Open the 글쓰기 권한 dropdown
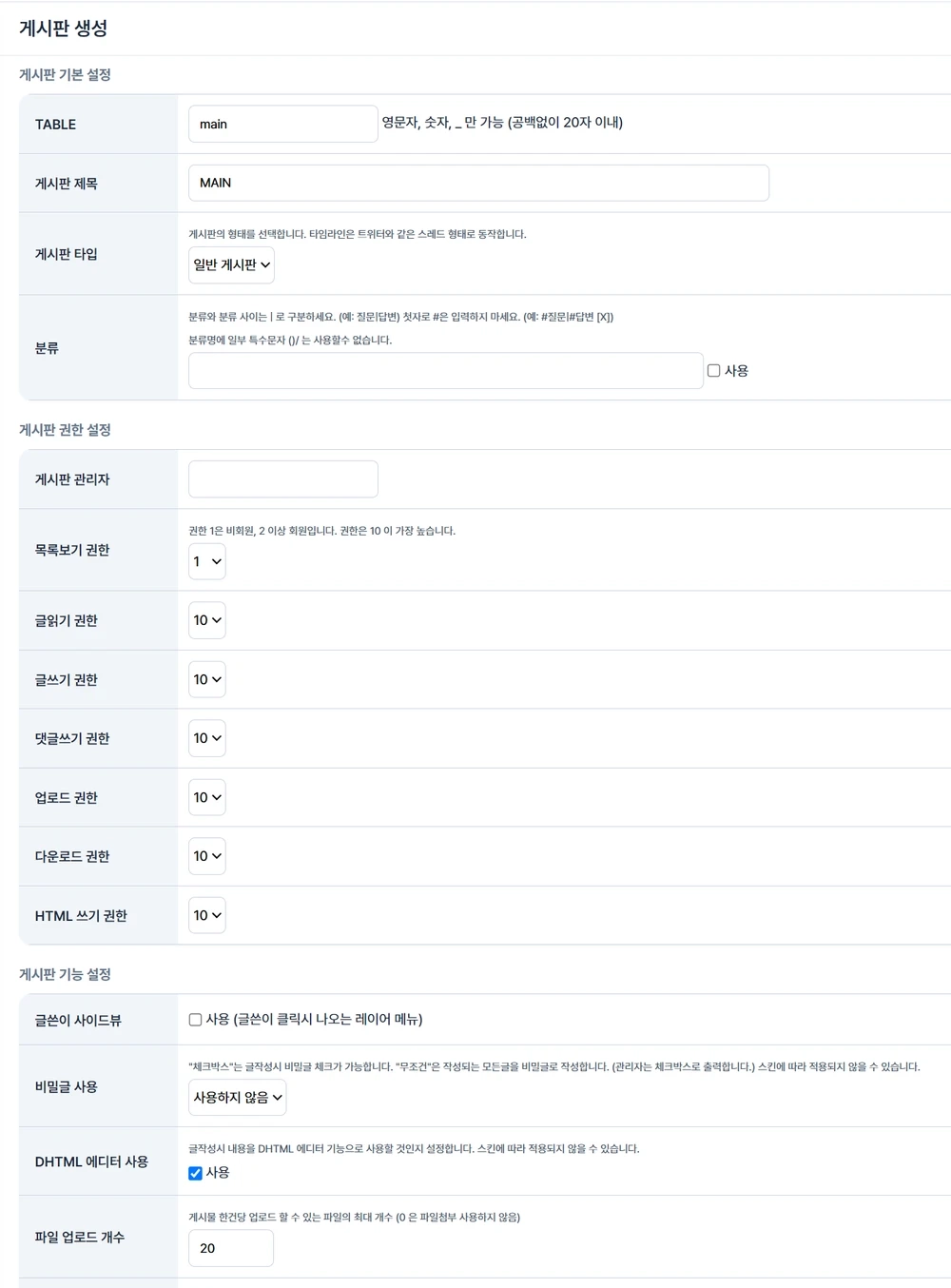 point(207,679)
